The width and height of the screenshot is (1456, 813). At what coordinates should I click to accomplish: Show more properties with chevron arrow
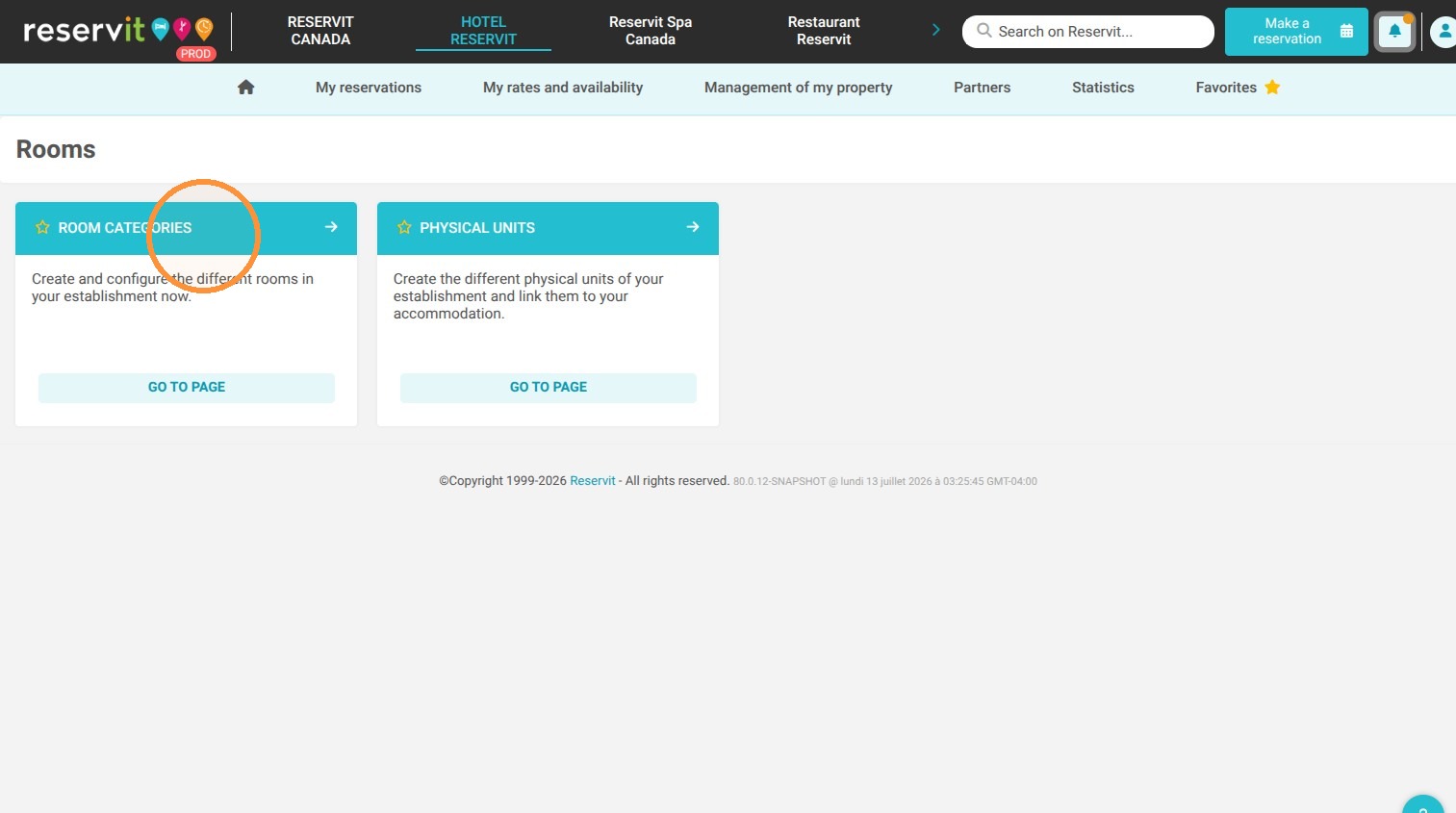coord(935,31)
